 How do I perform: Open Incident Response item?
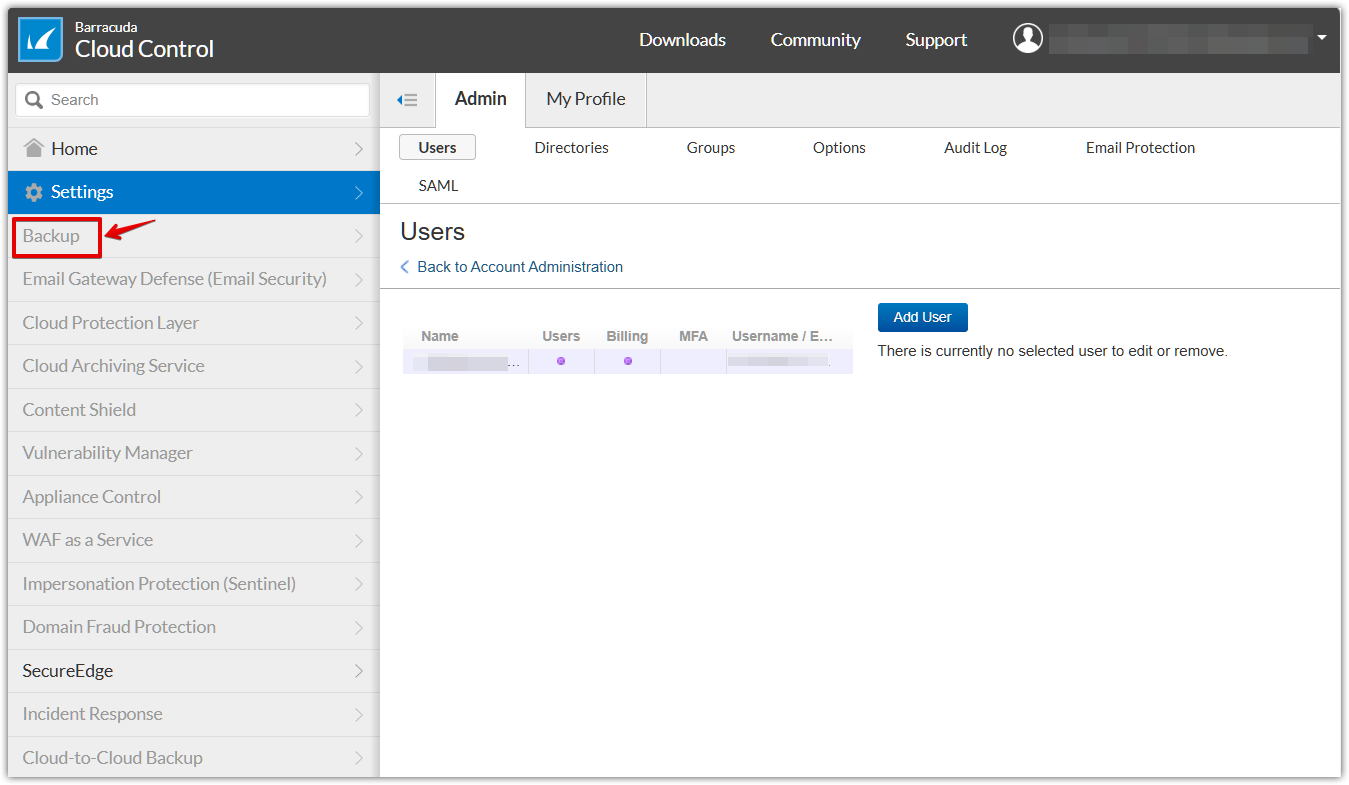click(194, 714)
